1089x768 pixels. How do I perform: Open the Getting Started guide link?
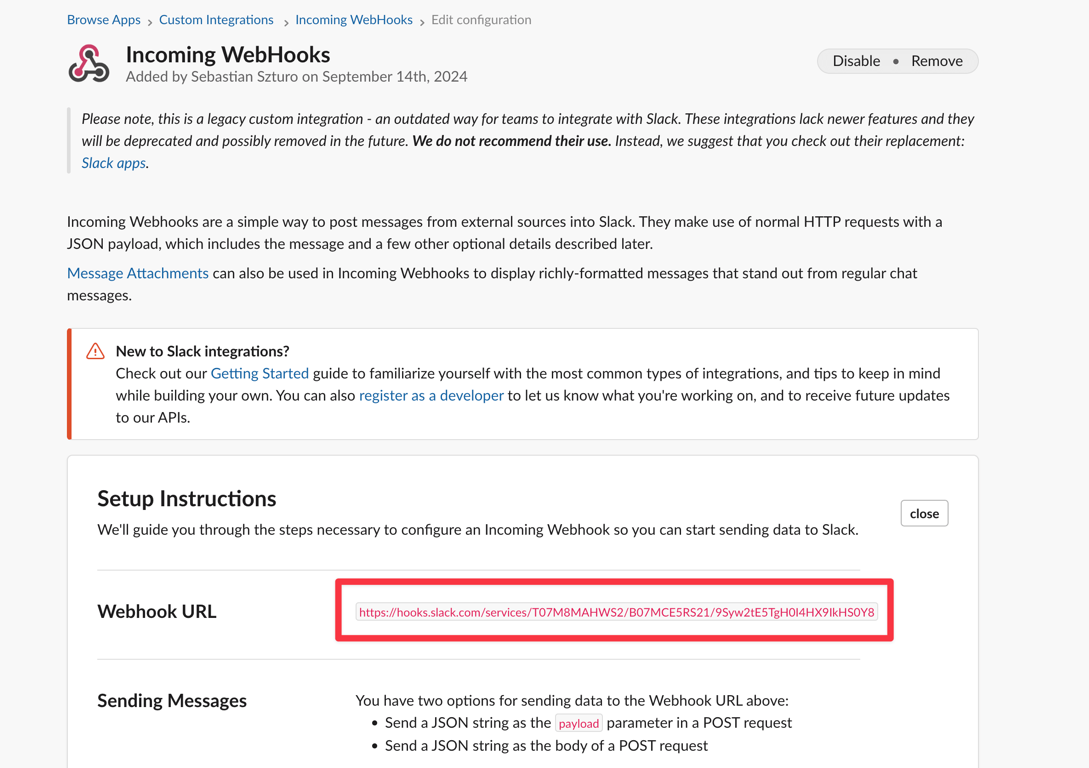260,373
